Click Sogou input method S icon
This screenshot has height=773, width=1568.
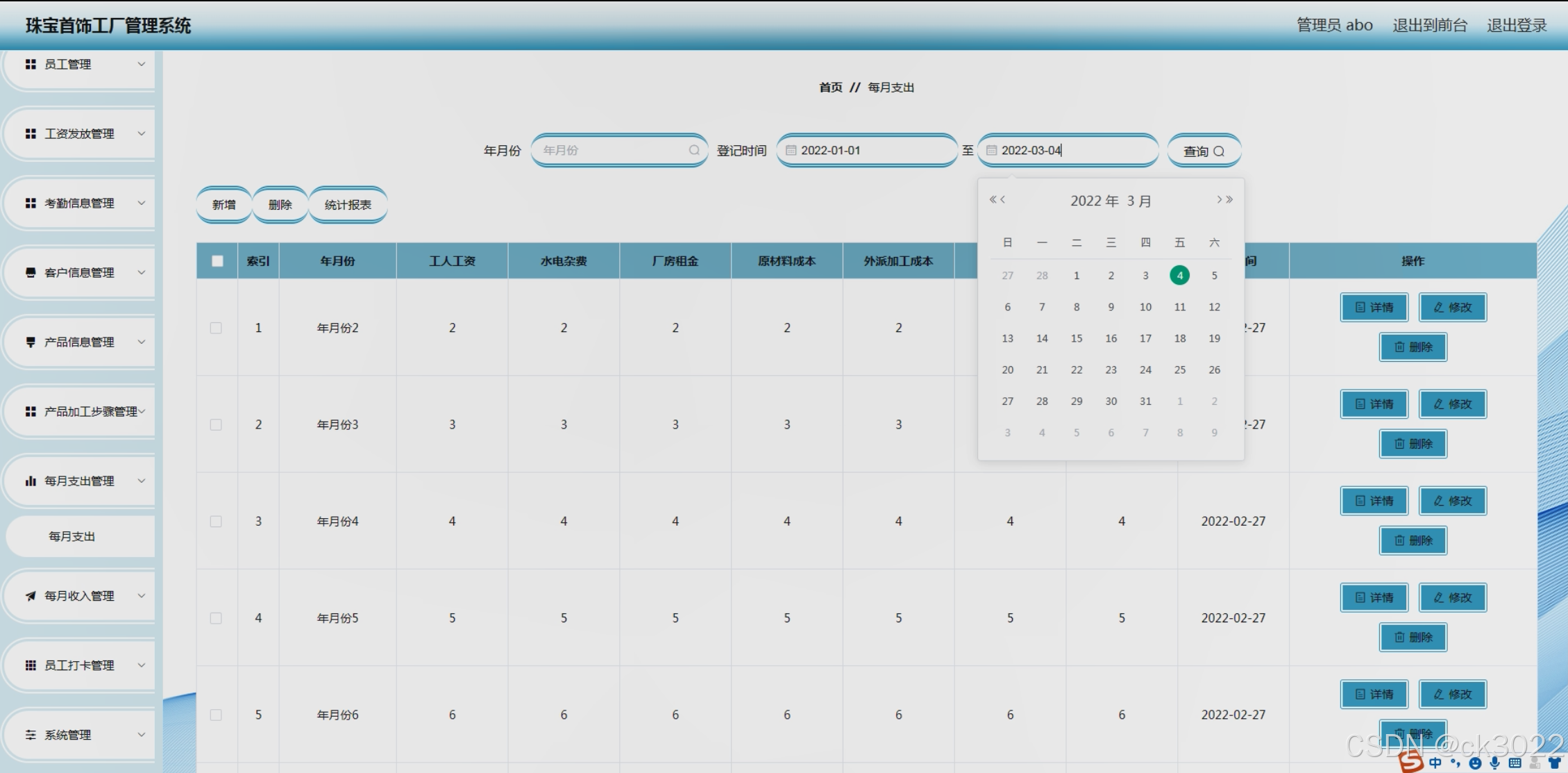click(x=1410, y=762)
